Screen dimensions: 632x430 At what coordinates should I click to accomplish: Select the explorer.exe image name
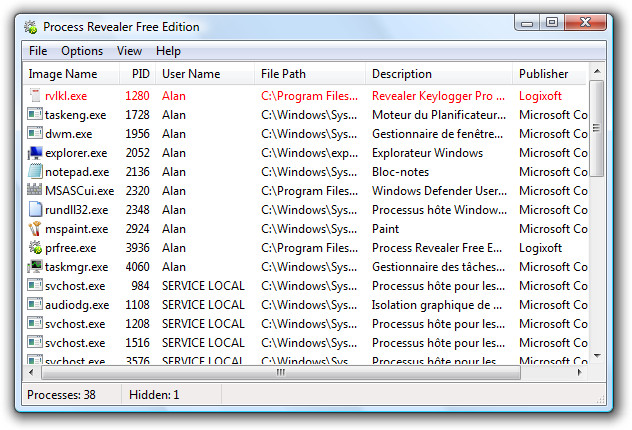[x=76, y=153]
